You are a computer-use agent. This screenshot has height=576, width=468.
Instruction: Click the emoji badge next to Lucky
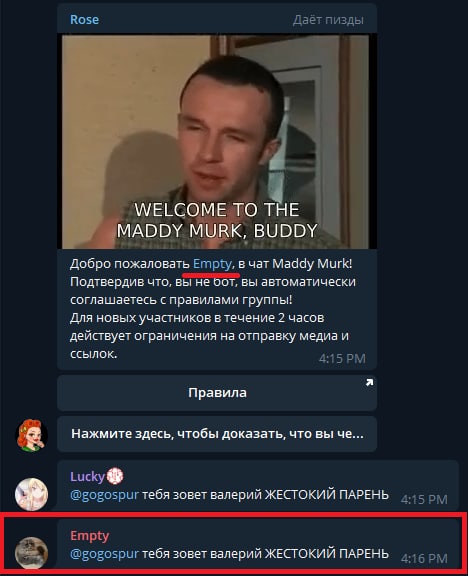(x=115, y=476)
